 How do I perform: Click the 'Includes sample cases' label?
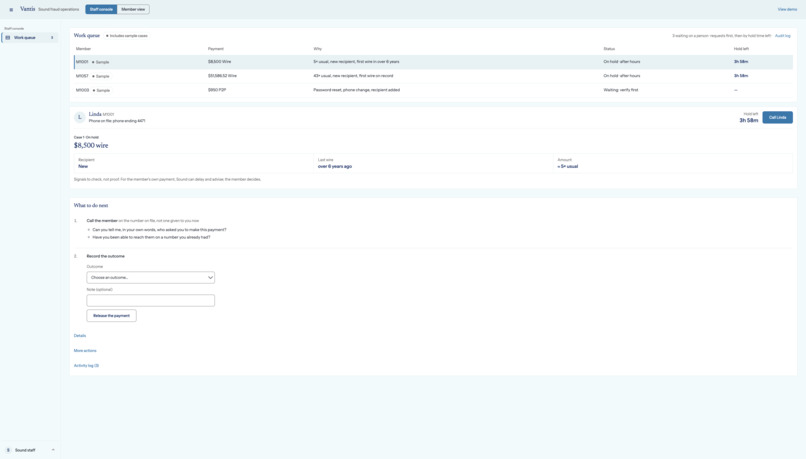129,36
